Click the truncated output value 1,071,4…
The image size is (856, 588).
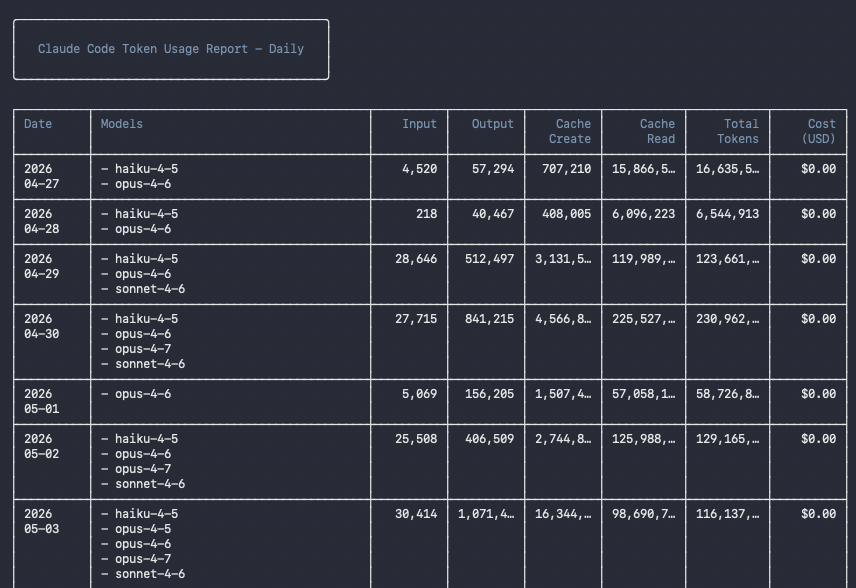click(486, 514)
